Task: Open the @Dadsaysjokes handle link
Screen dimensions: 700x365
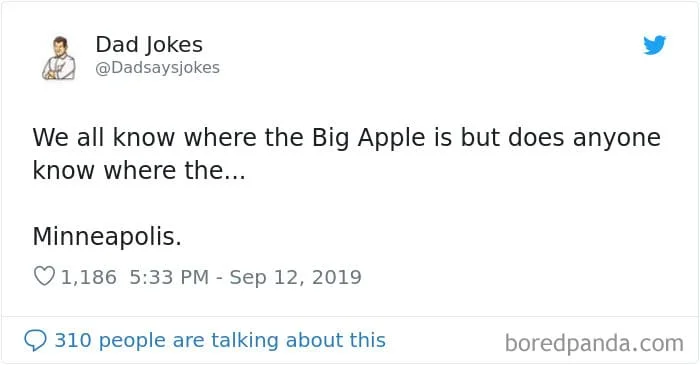Action: click(158, 68)
